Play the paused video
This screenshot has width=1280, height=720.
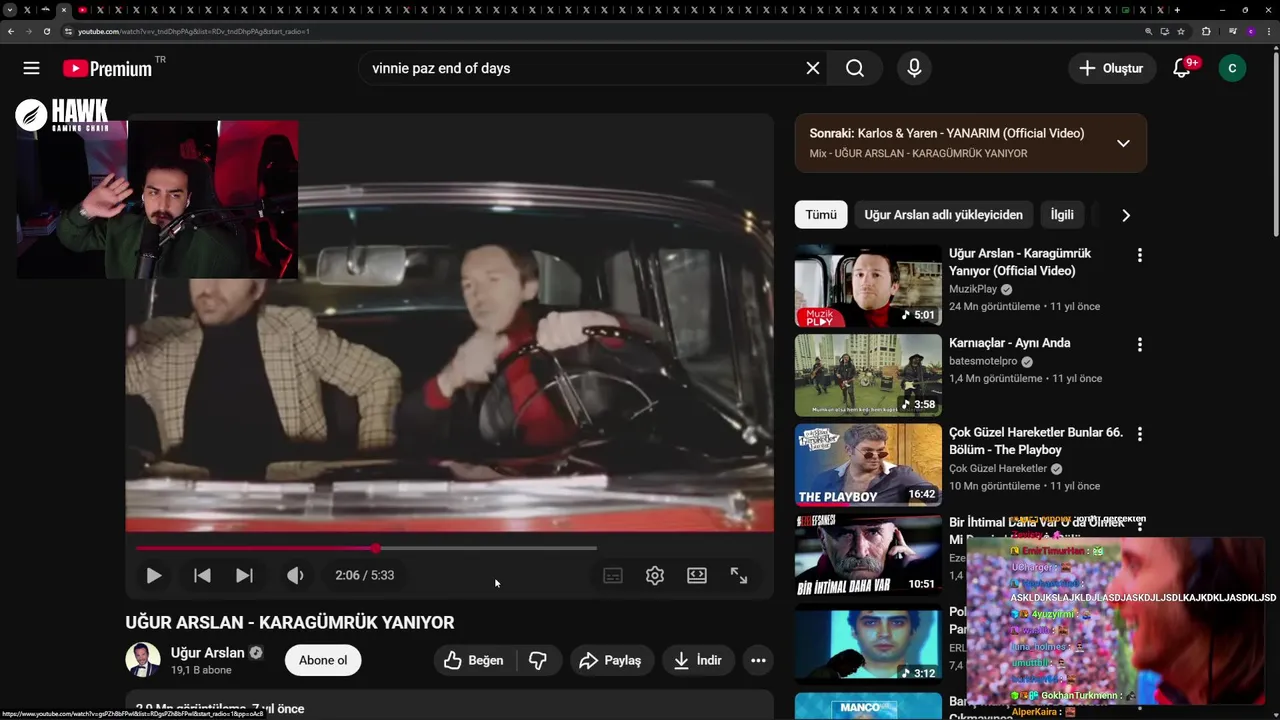click(153, 575)
